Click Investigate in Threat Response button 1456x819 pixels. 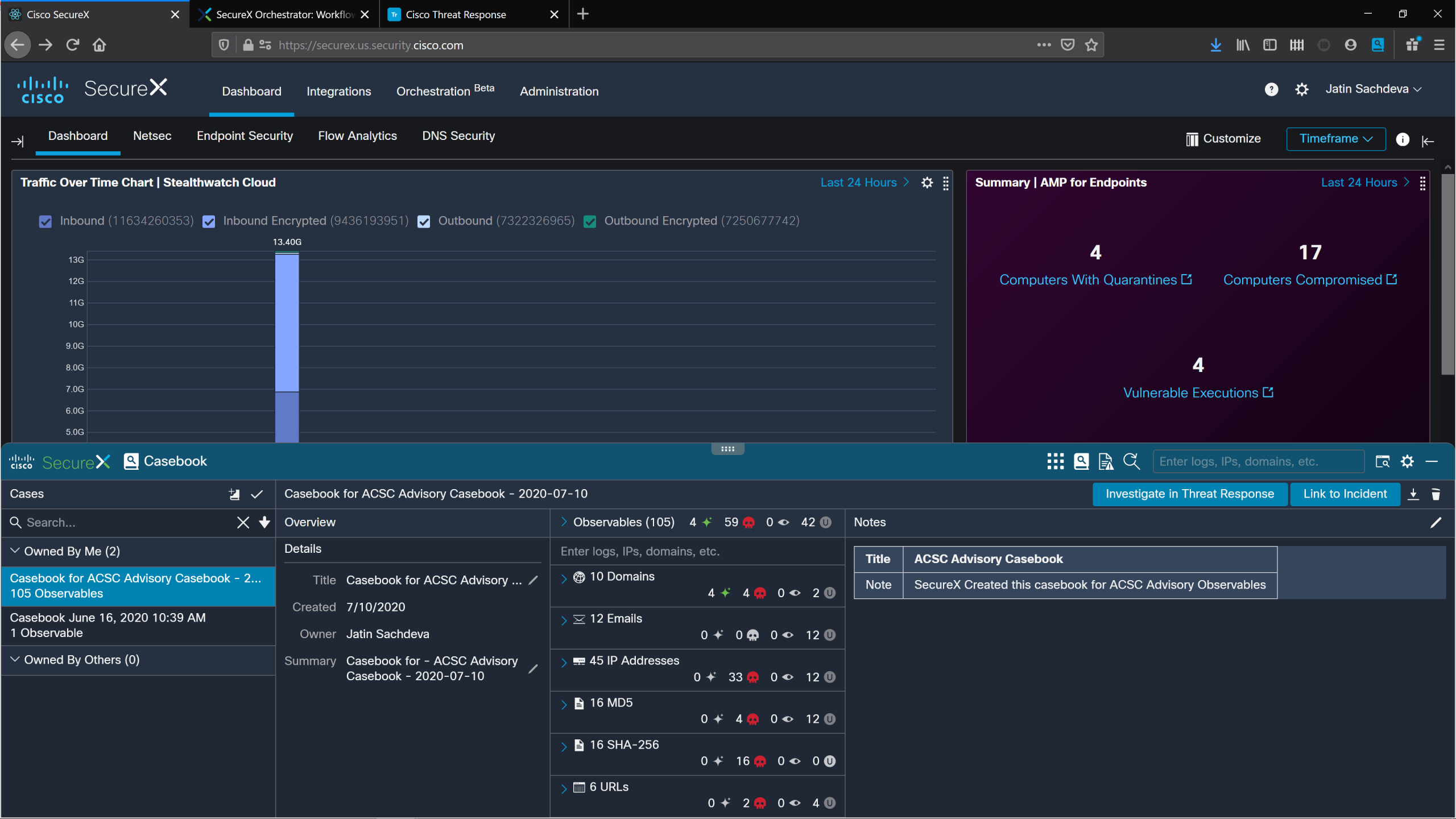point(1190,494)
